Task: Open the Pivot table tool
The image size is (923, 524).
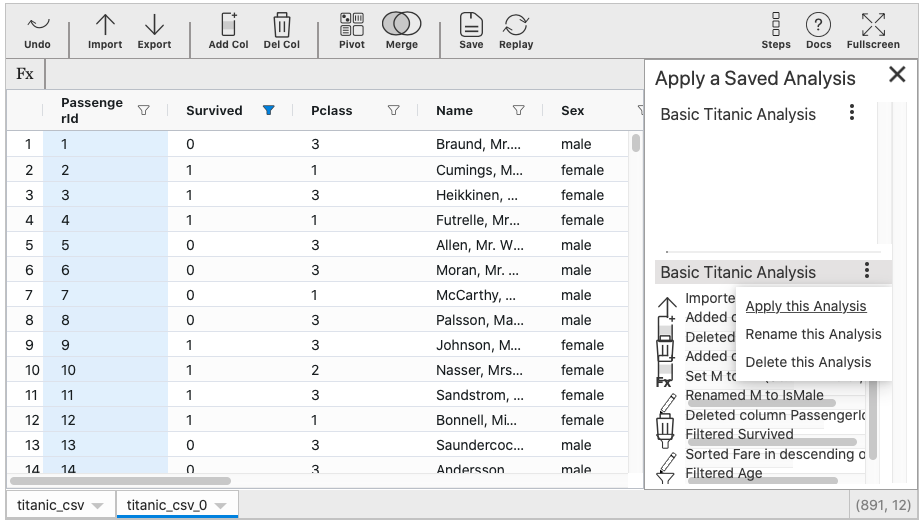Action: 352,30
